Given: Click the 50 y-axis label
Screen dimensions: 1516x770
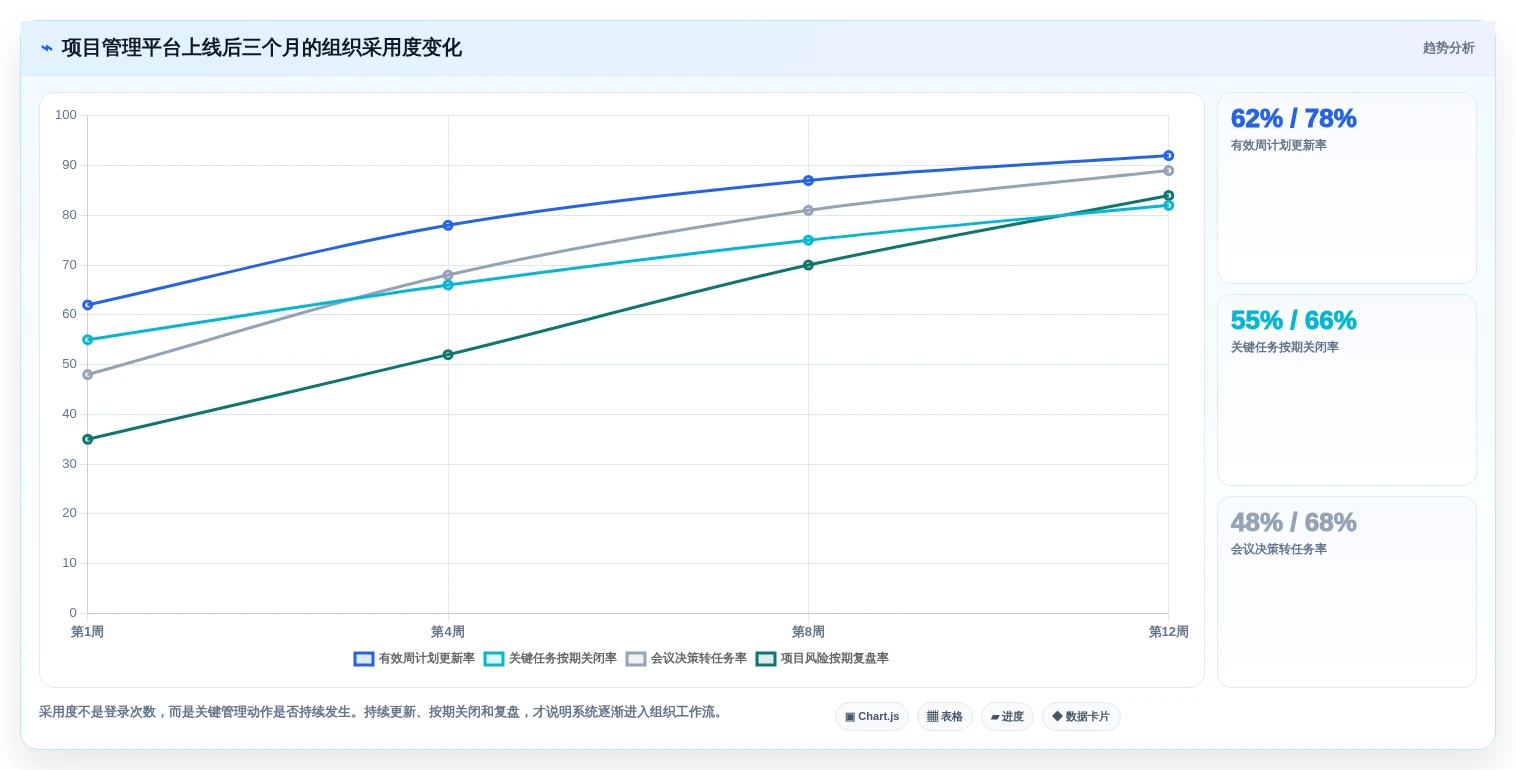Looking at the screenshot, I should coord(69,364).
